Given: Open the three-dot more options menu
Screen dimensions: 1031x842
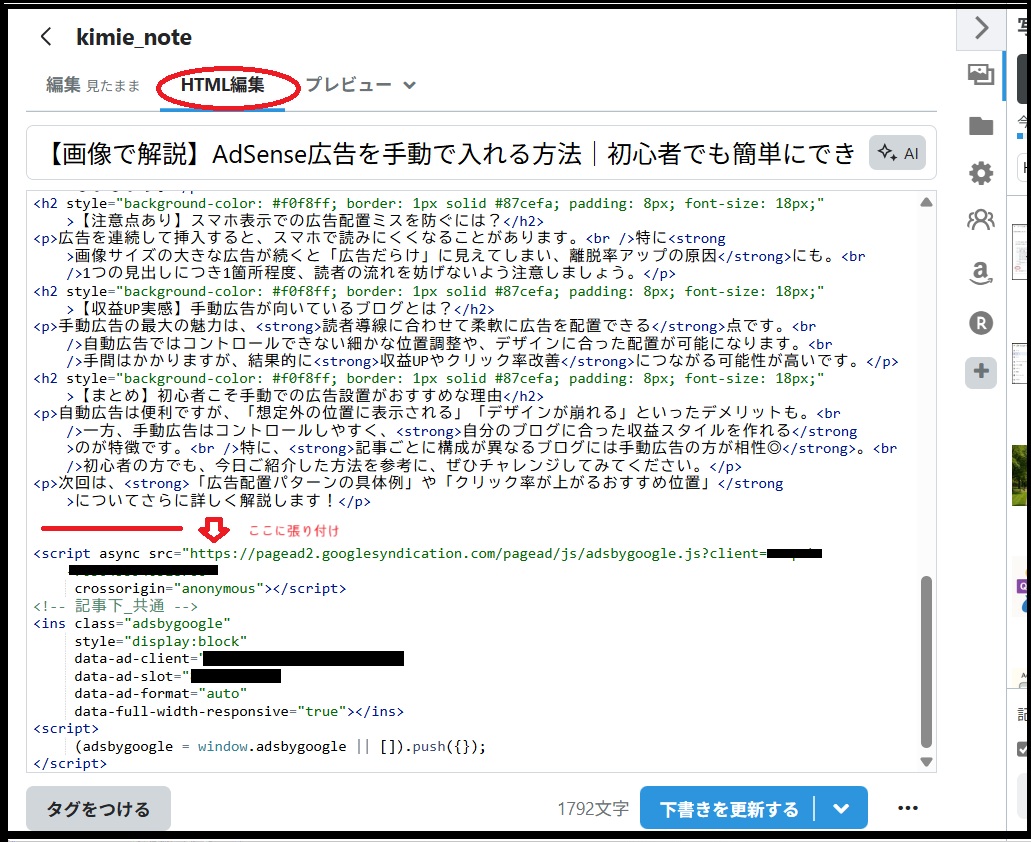Looking at the screenshot, I should point(907,808).
